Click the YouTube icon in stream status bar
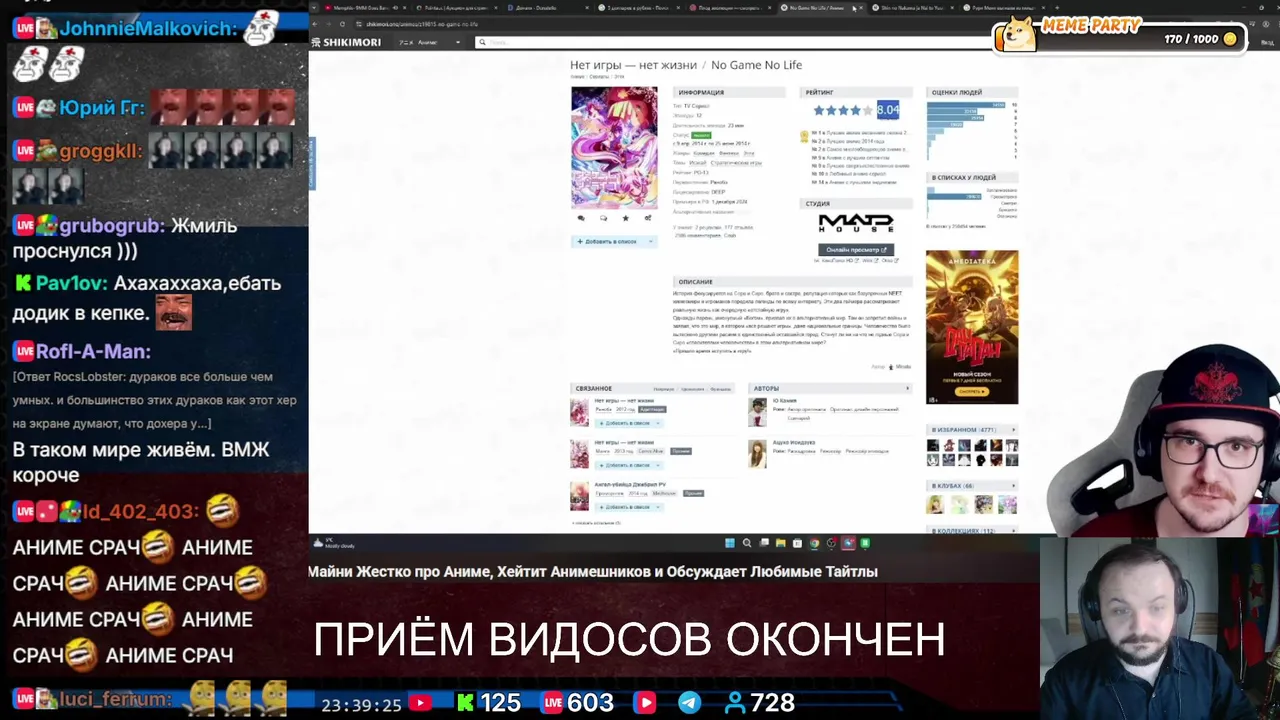This screenshot has width=1280, height=720. [x=420, y=703]
